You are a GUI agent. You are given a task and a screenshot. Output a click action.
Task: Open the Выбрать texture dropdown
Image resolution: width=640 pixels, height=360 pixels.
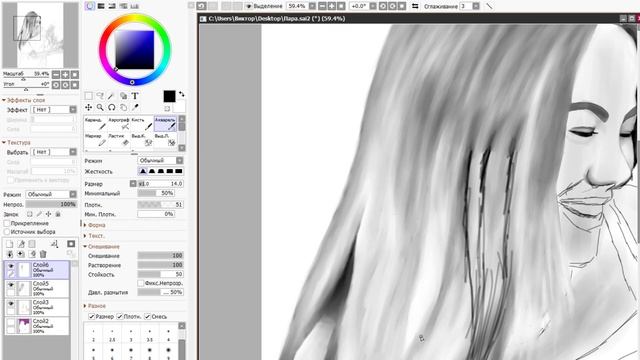(x=54, y=152)
